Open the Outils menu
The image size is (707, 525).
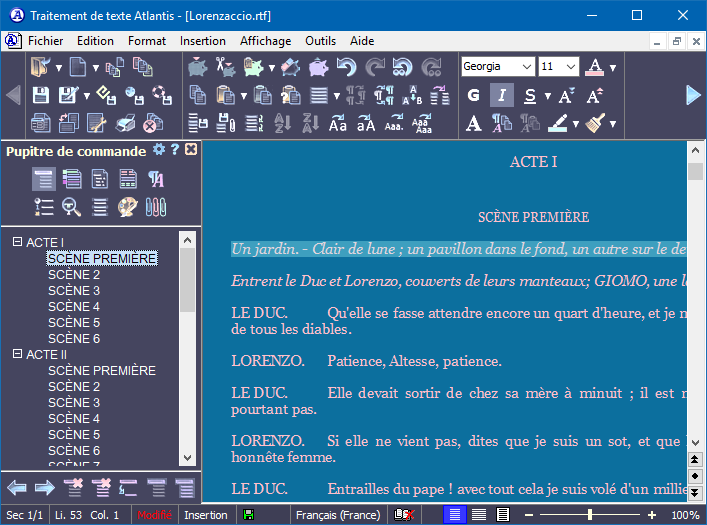[x=320, y=41]
